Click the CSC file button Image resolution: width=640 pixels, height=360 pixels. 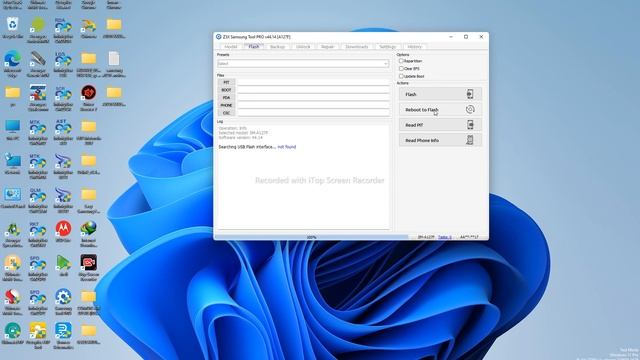coord(226,113)
